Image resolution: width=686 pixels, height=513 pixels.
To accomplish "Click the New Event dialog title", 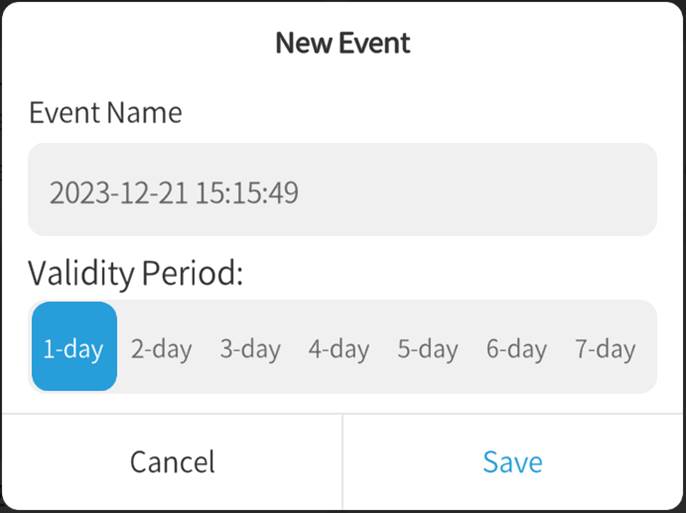I will [x=343, y=43].
